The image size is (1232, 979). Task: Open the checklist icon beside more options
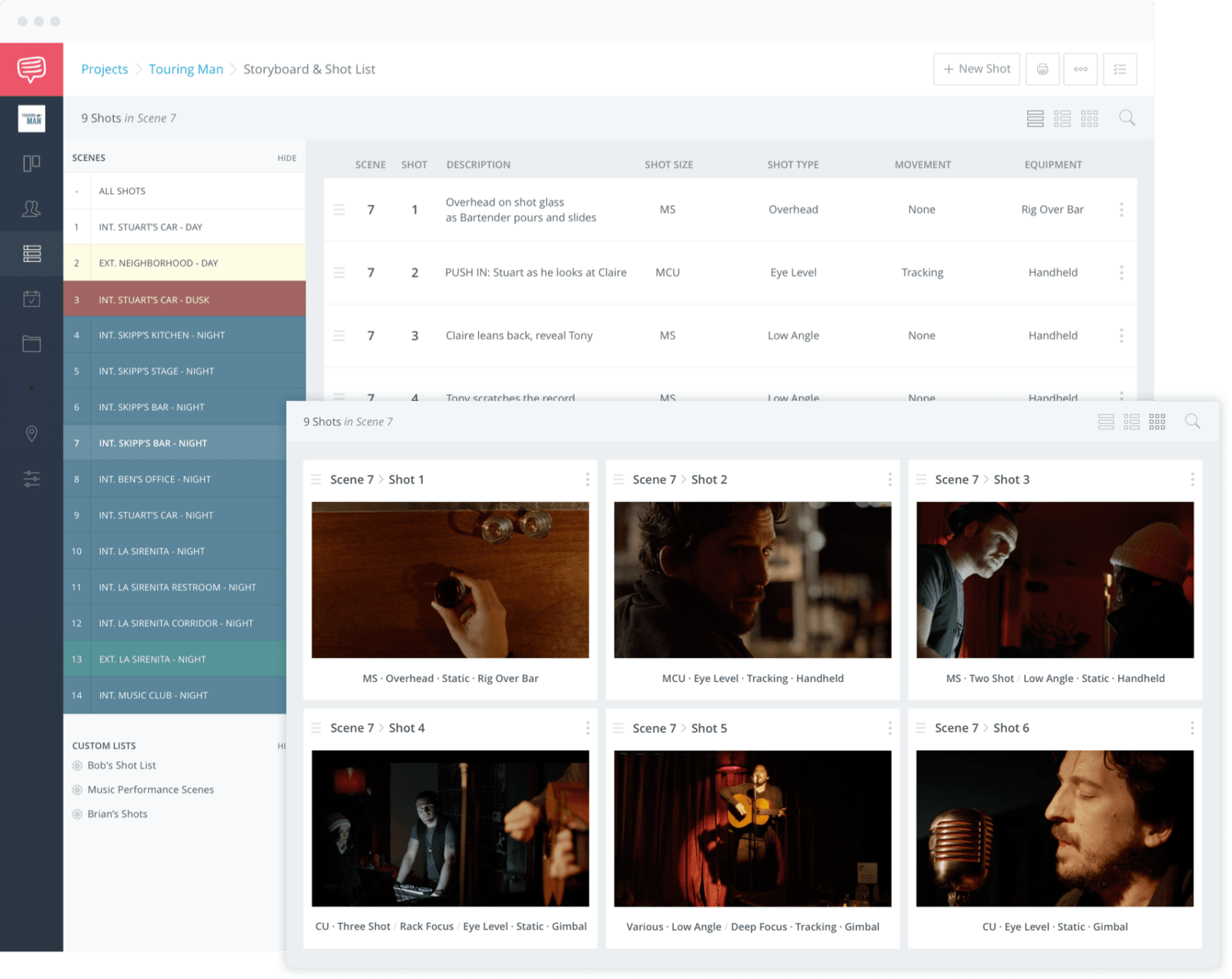tap(1120, 69)
